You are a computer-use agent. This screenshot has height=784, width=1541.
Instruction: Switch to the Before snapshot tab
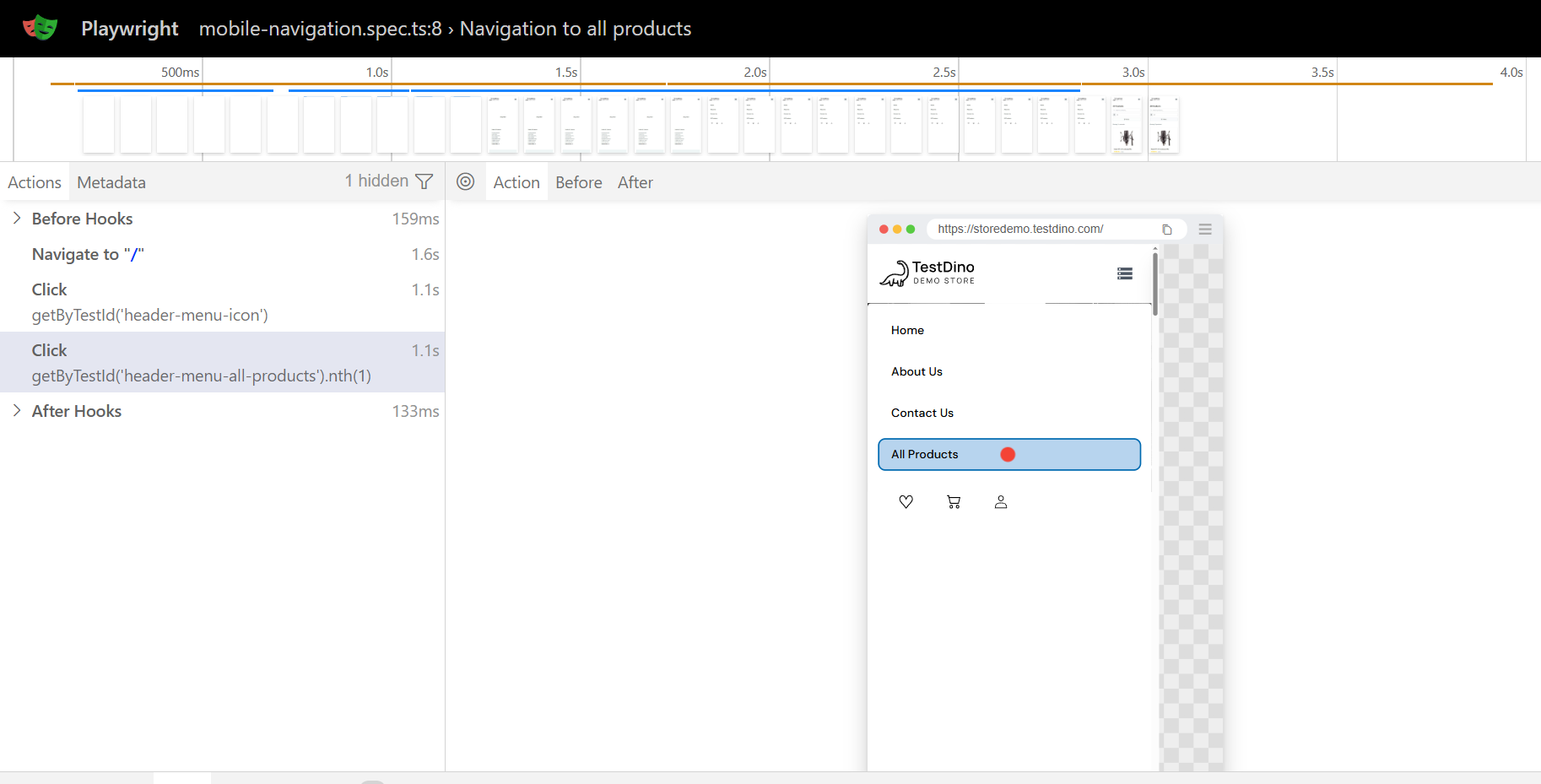(x=579, y=182)
